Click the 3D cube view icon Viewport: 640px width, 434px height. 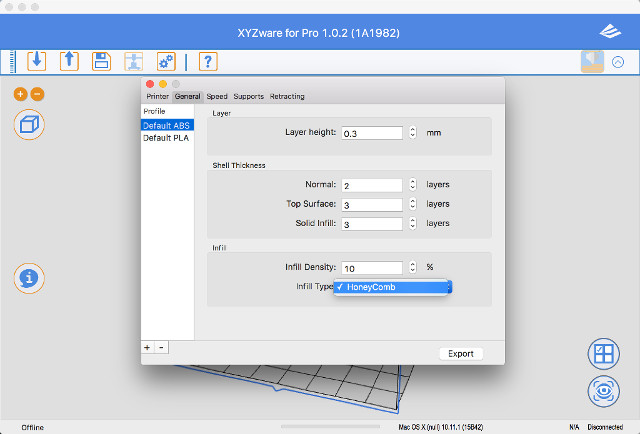pyautogui.click(x=29, y=125)
